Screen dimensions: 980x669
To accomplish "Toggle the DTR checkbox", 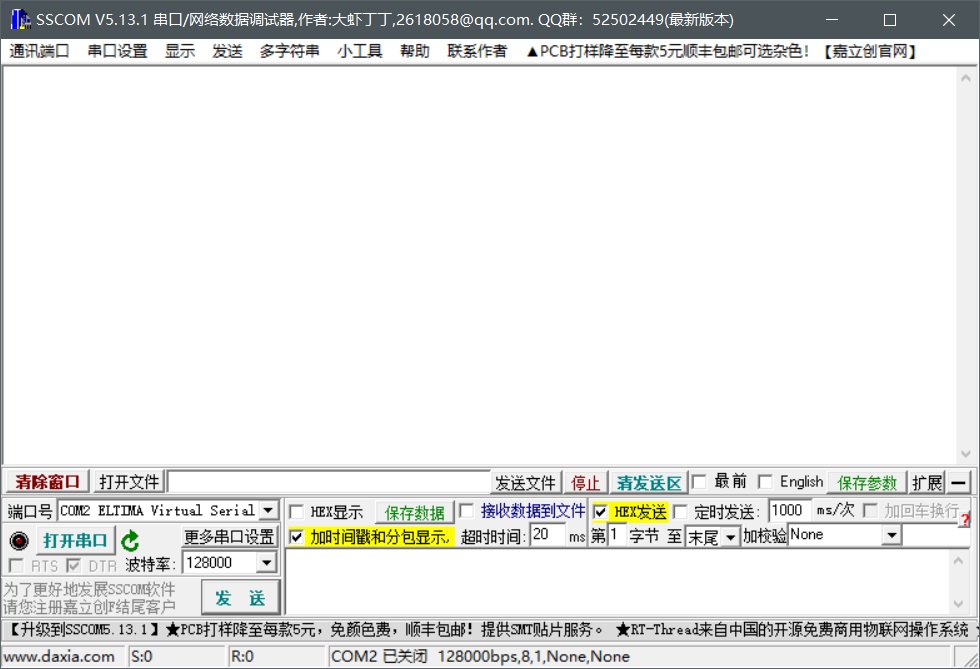I will click(x=75, y=565).
